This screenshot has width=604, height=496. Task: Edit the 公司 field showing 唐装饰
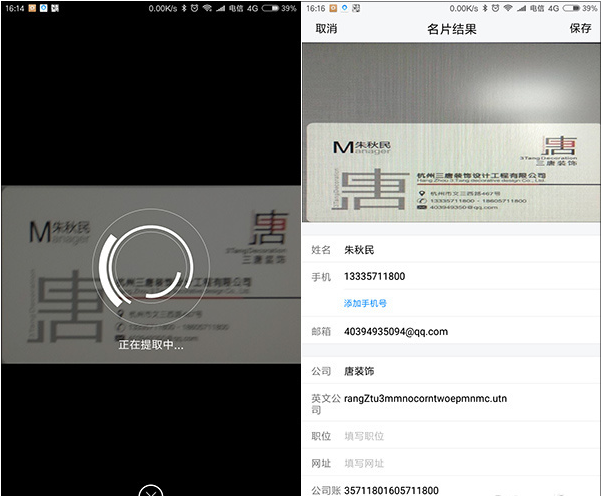451,371
